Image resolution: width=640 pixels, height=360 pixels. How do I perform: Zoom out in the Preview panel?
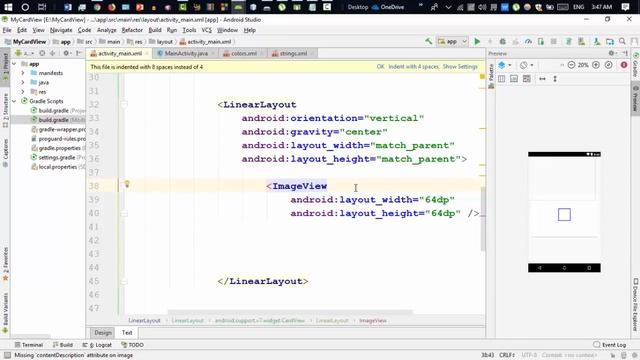[x=571, y=65]
